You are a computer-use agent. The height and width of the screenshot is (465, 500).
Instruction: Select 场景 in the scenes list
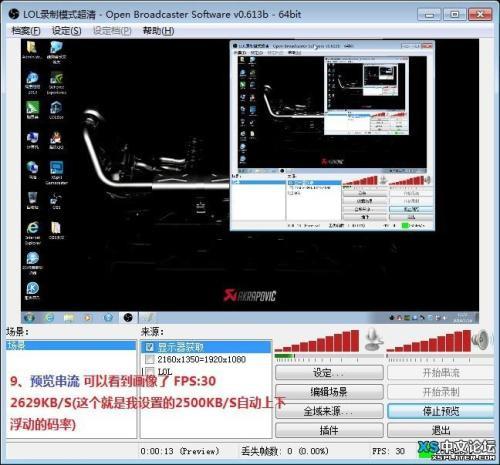coord(71,345)
